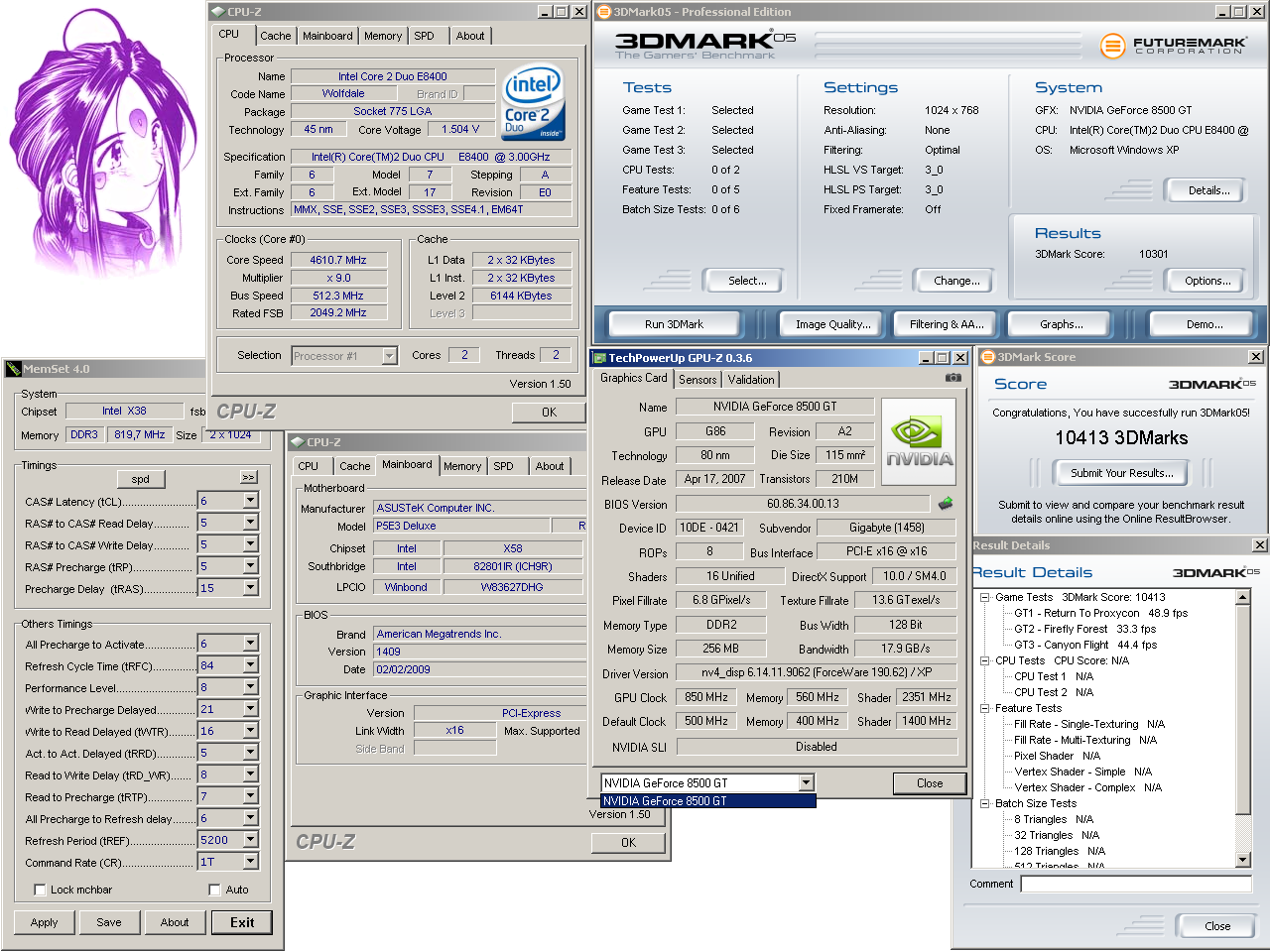Open the GPU-Z graphics card selector dropdown
Screen dimensions: 1270x952
[806, 783]
